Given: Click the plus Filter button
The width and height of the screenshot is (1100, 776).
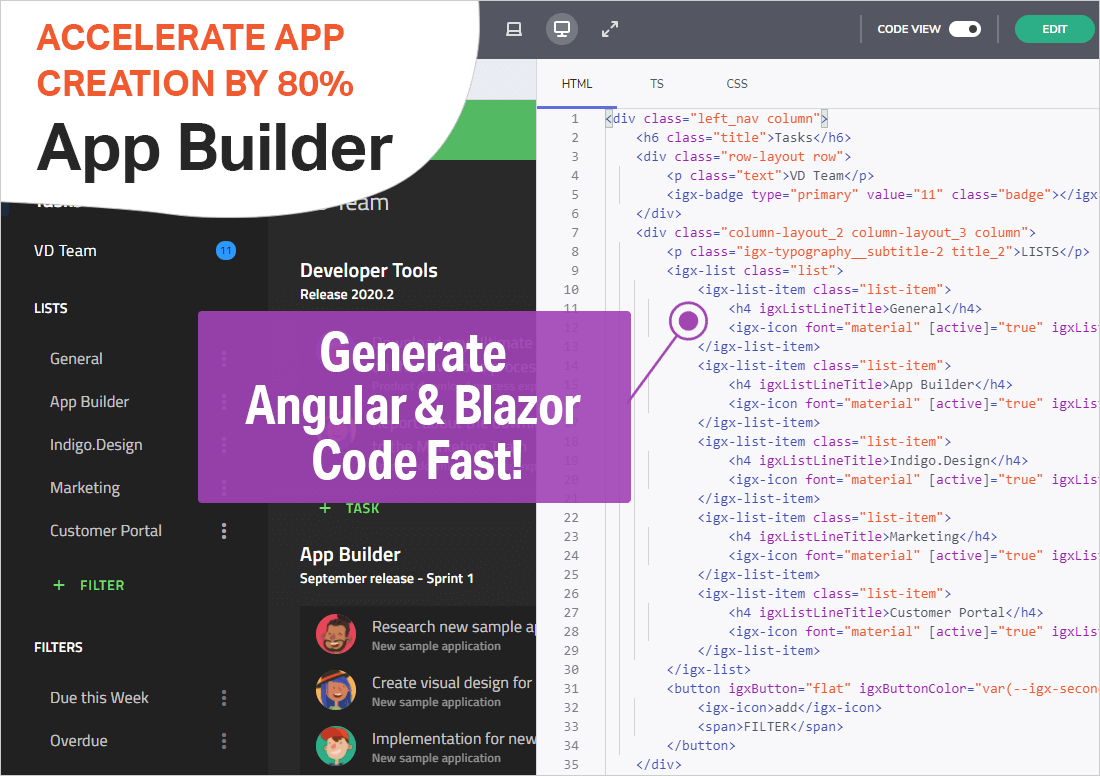Looking at the screenshot, I should tap(90, 585).
